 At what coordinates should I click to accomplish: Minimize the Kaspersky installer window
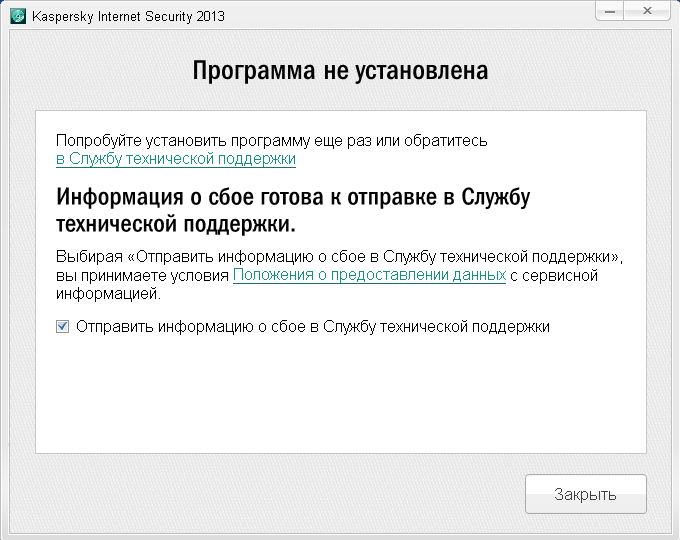coord(610,11)
